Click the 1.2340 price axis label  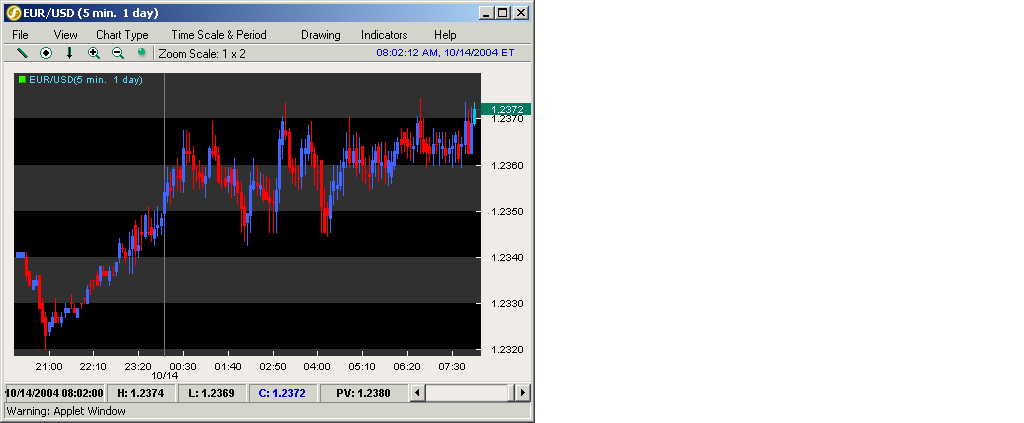[x=507, y=257]
